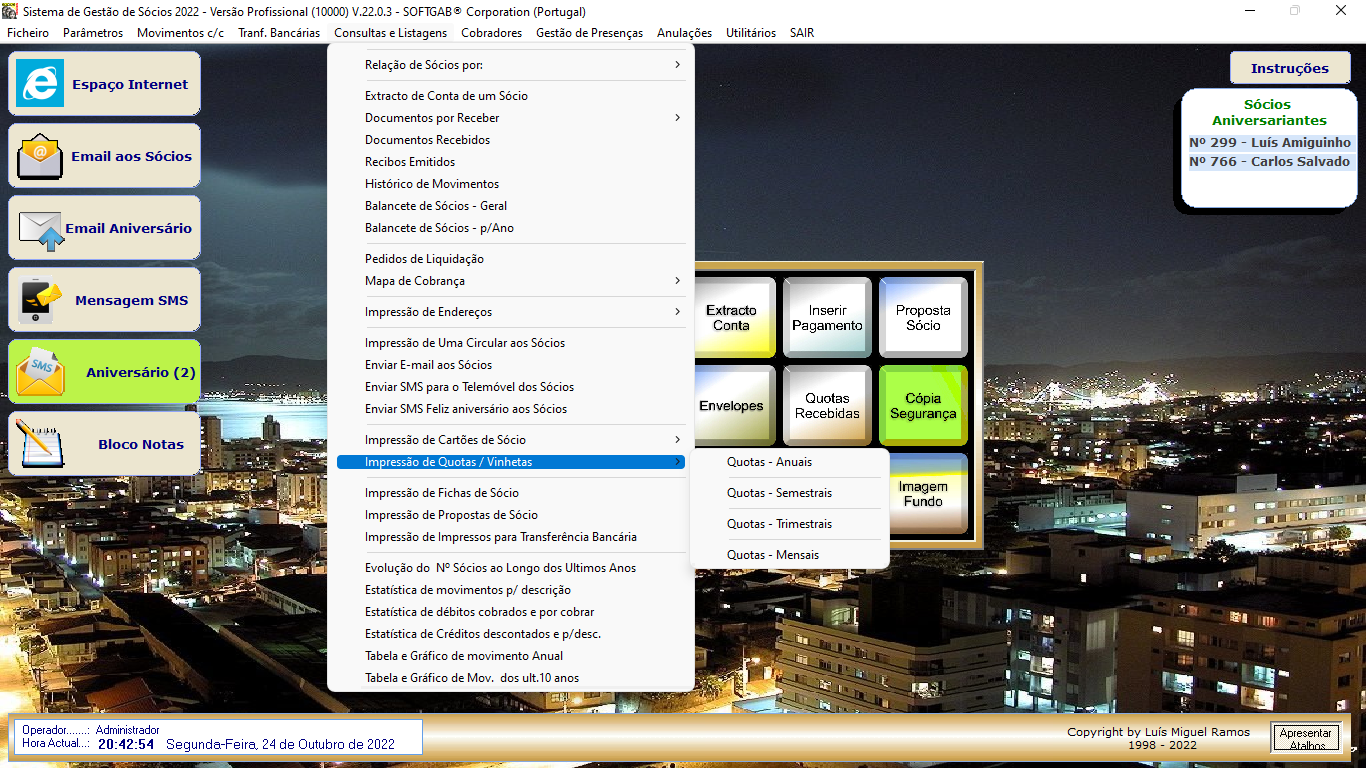
Task: Click the Espaço Internet explorer icon
Action: point(40,84)
